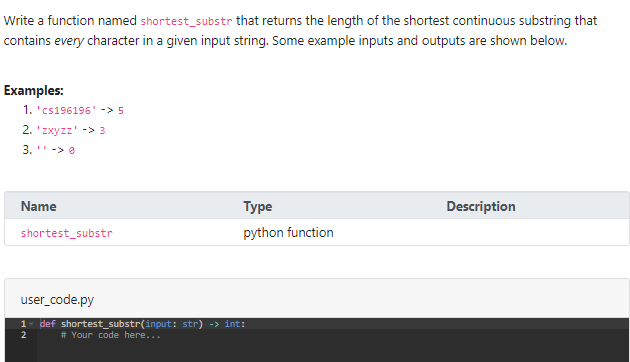
Task: Click the Description column header
Action: coord(481,206)
